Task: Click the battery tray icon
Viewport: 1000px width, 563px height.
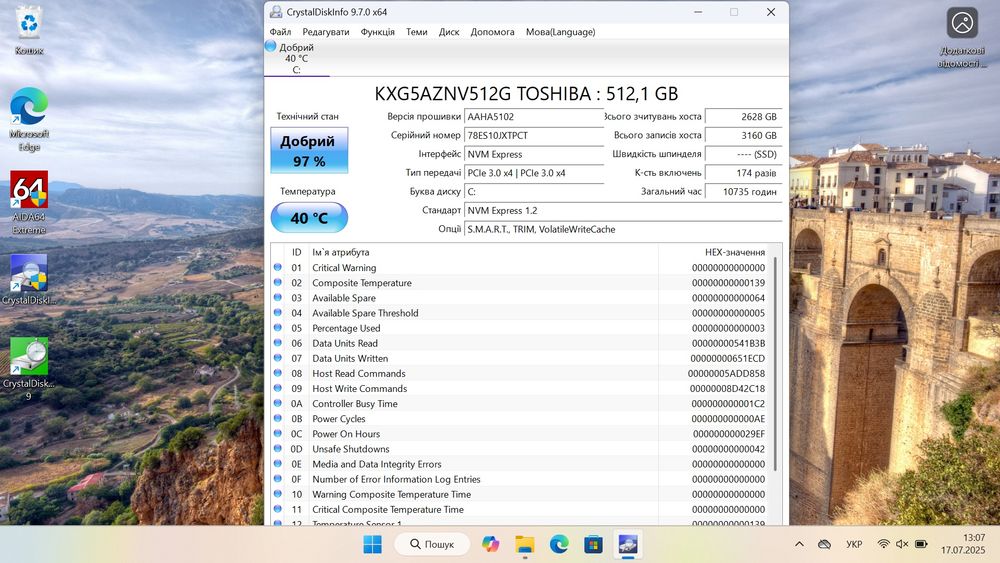Action: pos(921,545)
